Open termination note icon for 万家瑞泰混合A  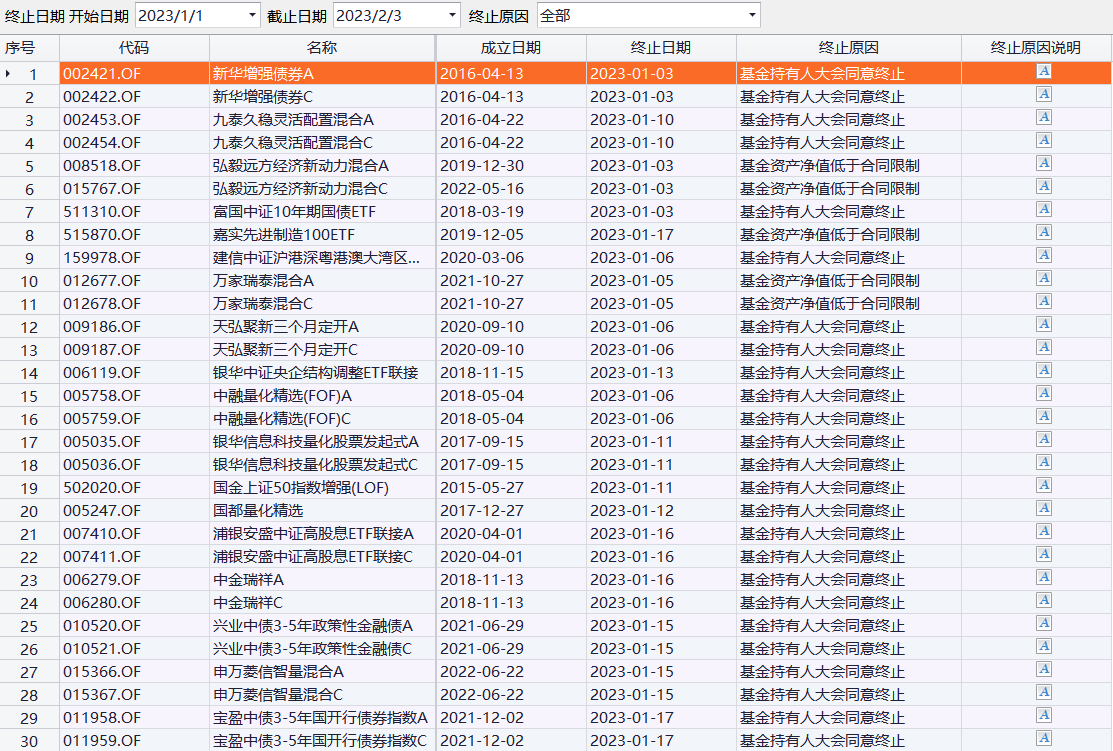tap(1043, 278)
